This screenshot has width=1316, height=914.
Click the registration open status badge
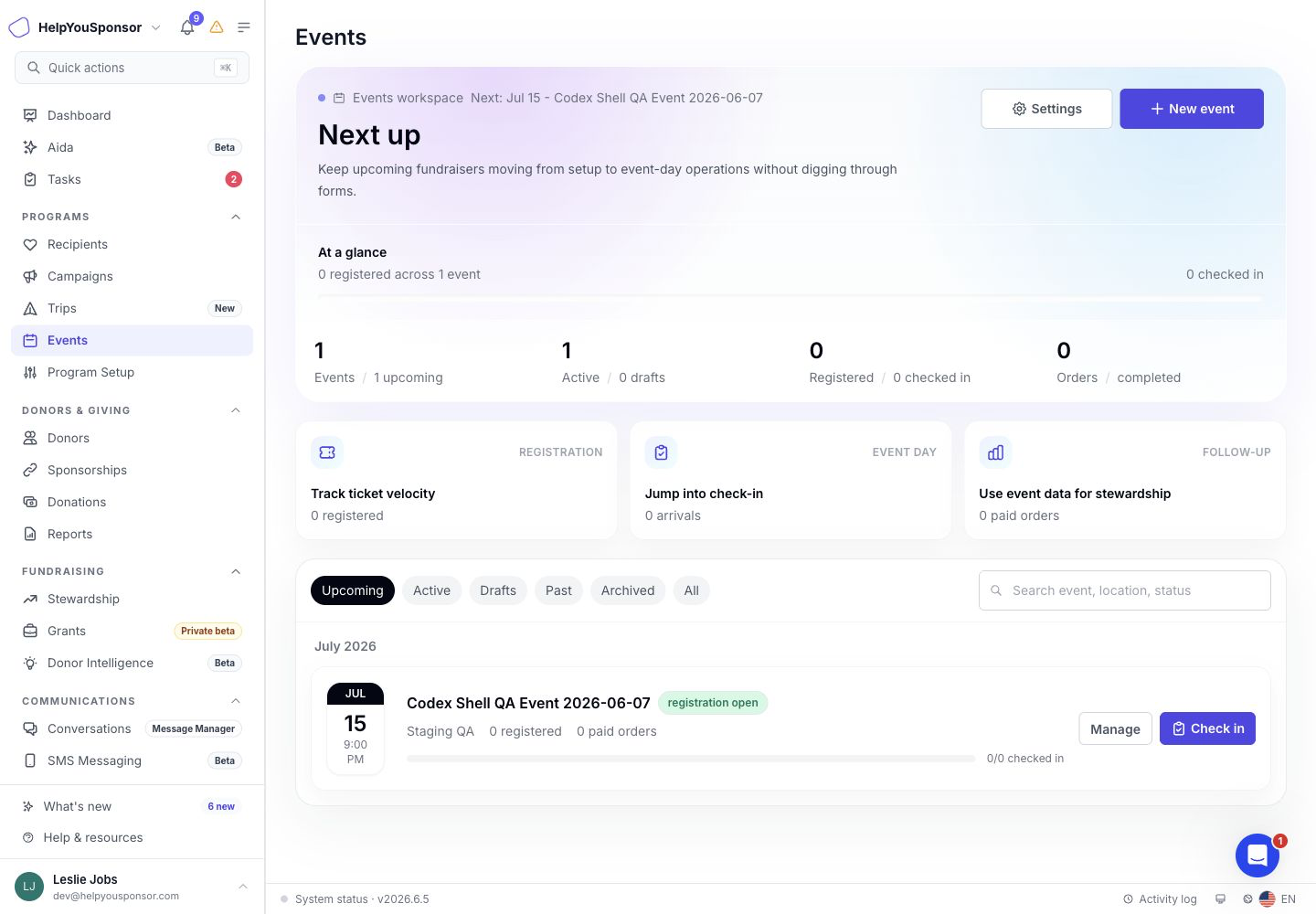713,703
